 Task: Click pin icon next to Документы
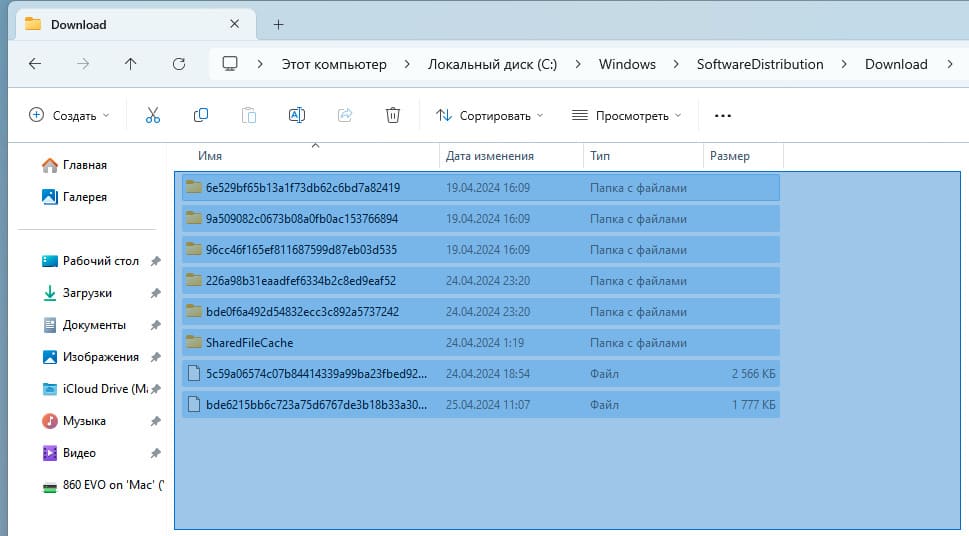pyautogui.click(x=156, y=325)
